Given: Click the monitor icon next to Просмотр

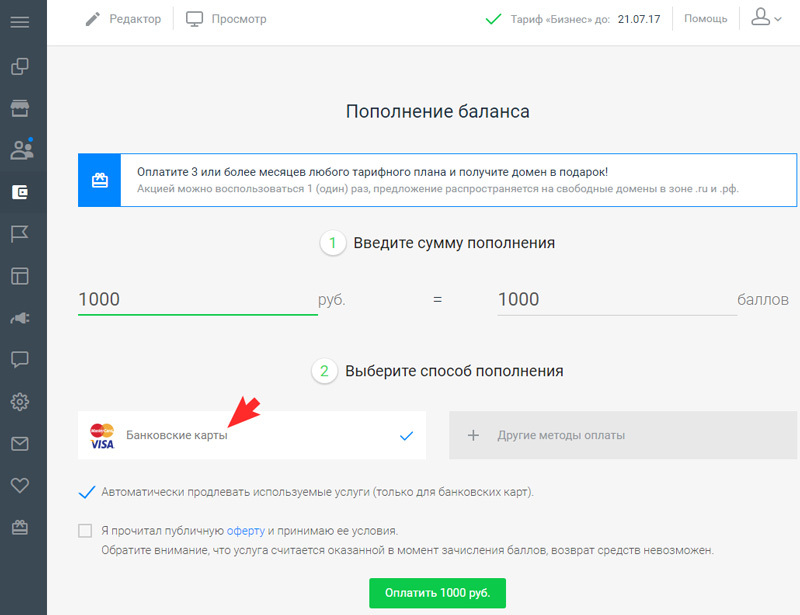Looking at the screenshot, I should pyautogui.click(x=194, y=19).
